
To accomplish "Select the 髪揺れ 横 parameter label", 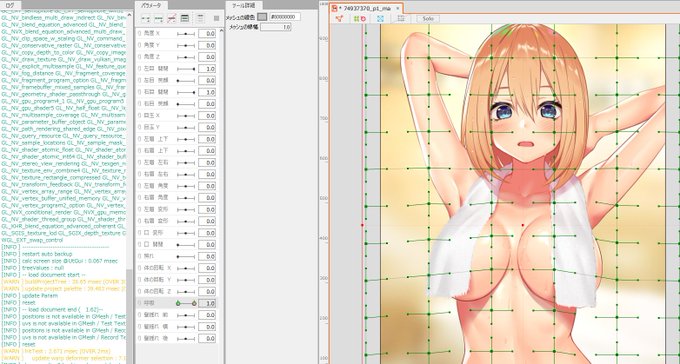I will pyautogui.click(x=155, y=326).
